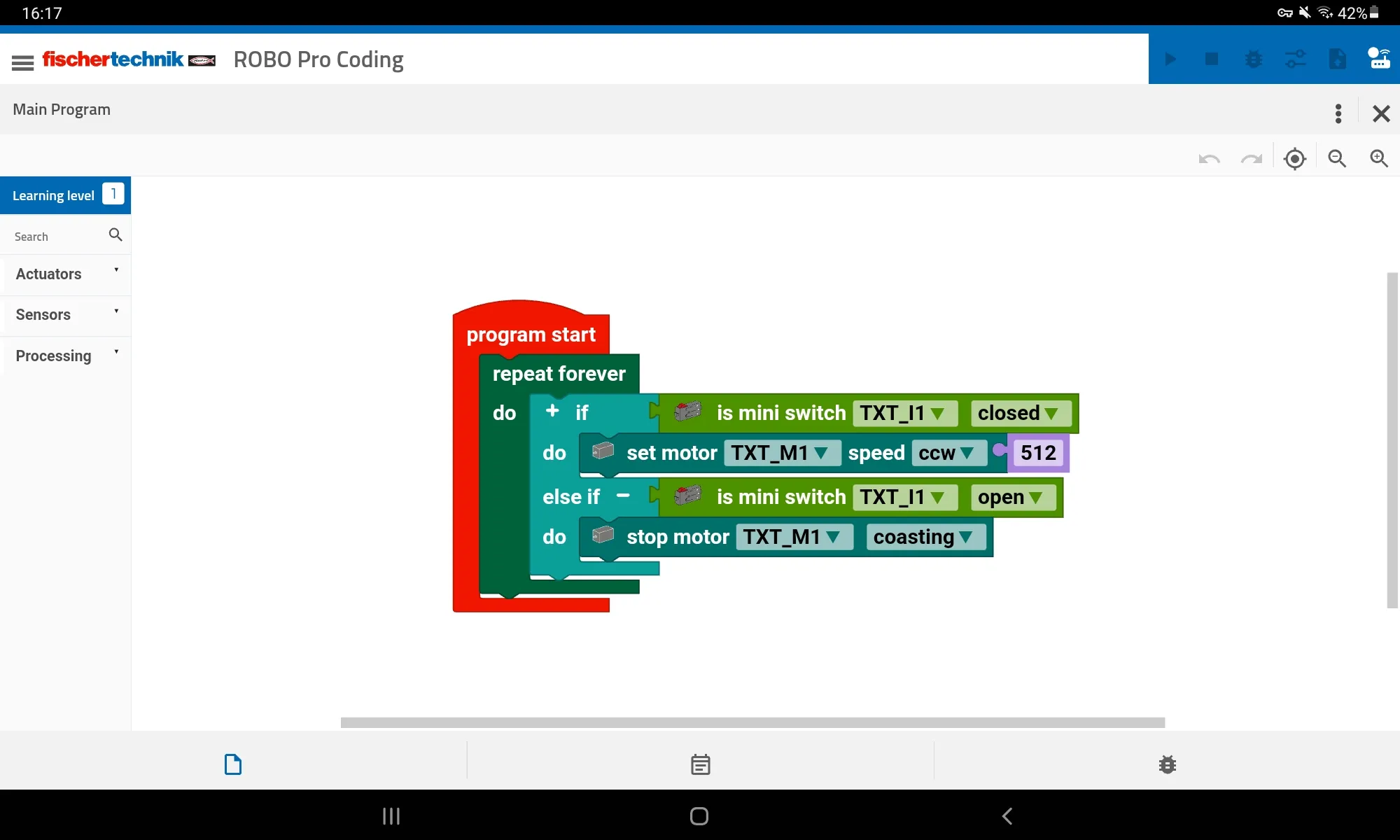Image resolution: width=1400 pixels, height=840 pixels.
Task: Zoom in using the magnifier plus icon
Action: click(1378, 159)
